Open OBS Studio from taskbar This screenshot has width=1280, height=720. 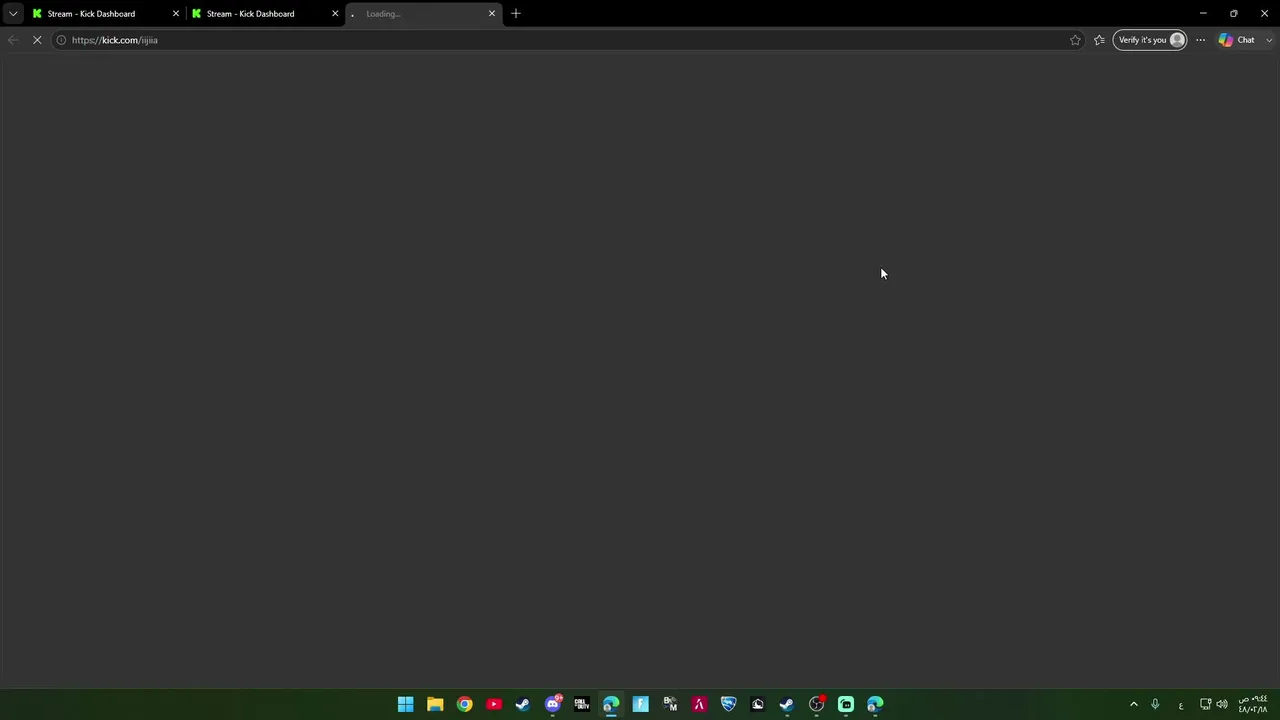click(817, 704)
